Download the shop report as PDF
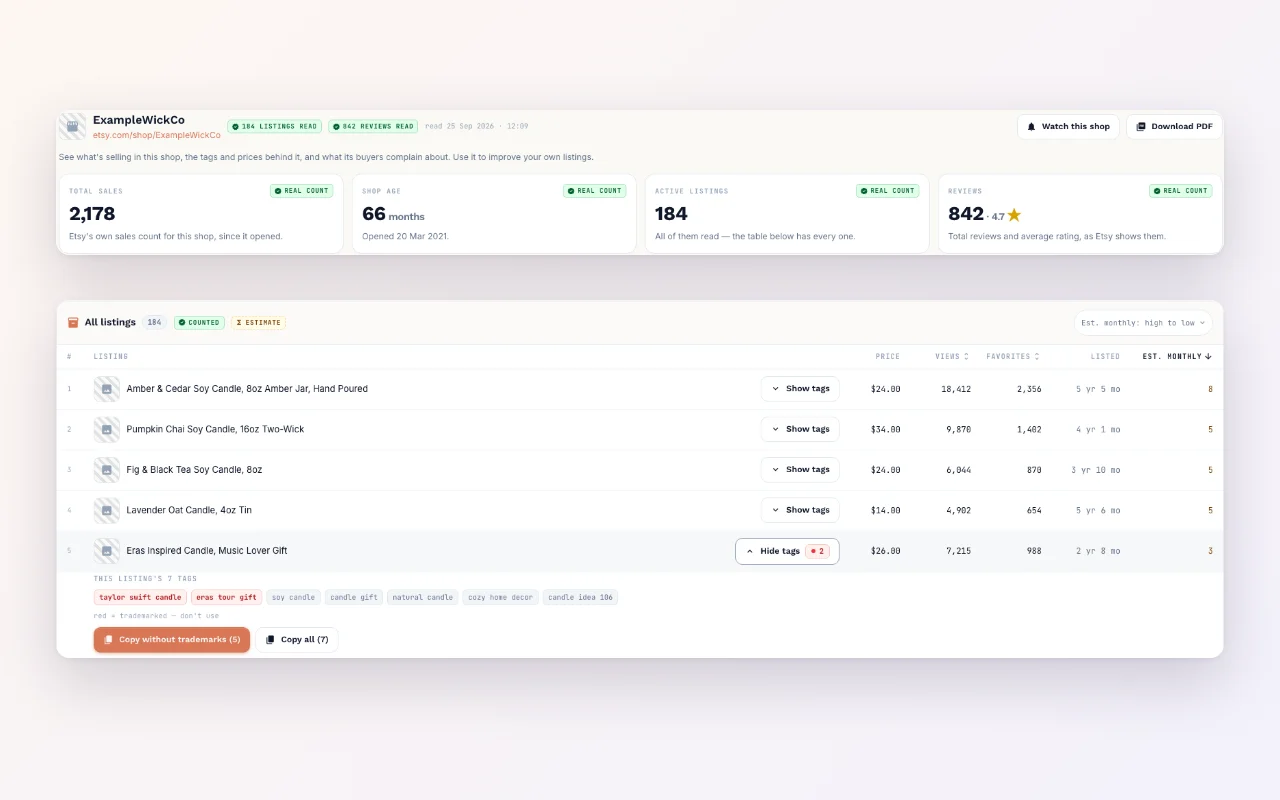 [1174, 127]
